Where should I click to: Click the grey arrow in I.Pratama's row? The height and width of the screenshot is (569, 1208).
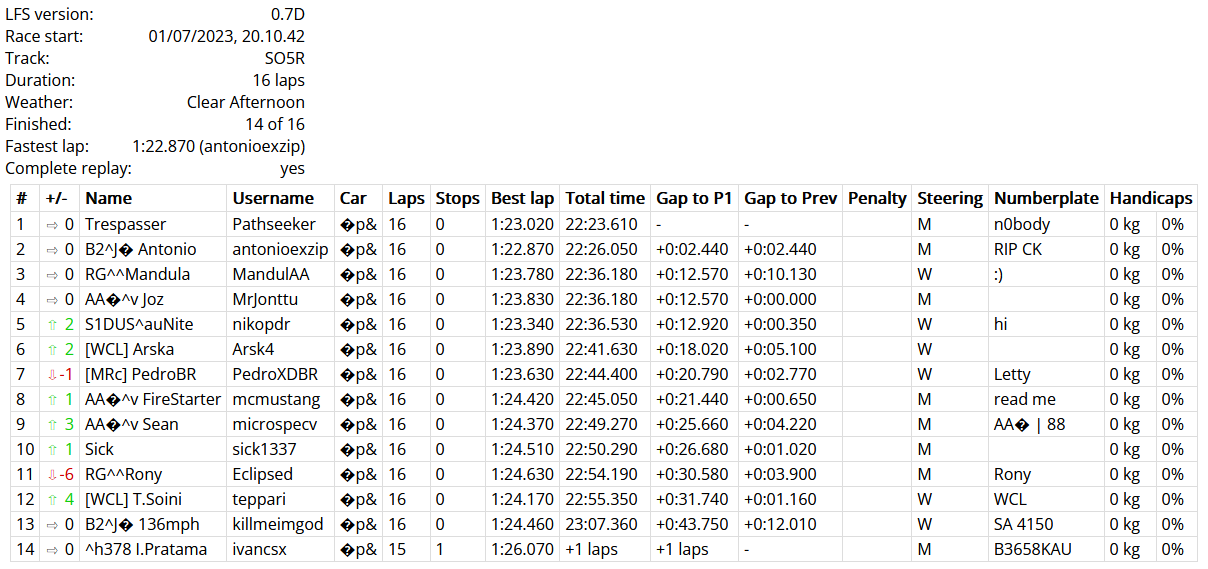click(51, 549)
